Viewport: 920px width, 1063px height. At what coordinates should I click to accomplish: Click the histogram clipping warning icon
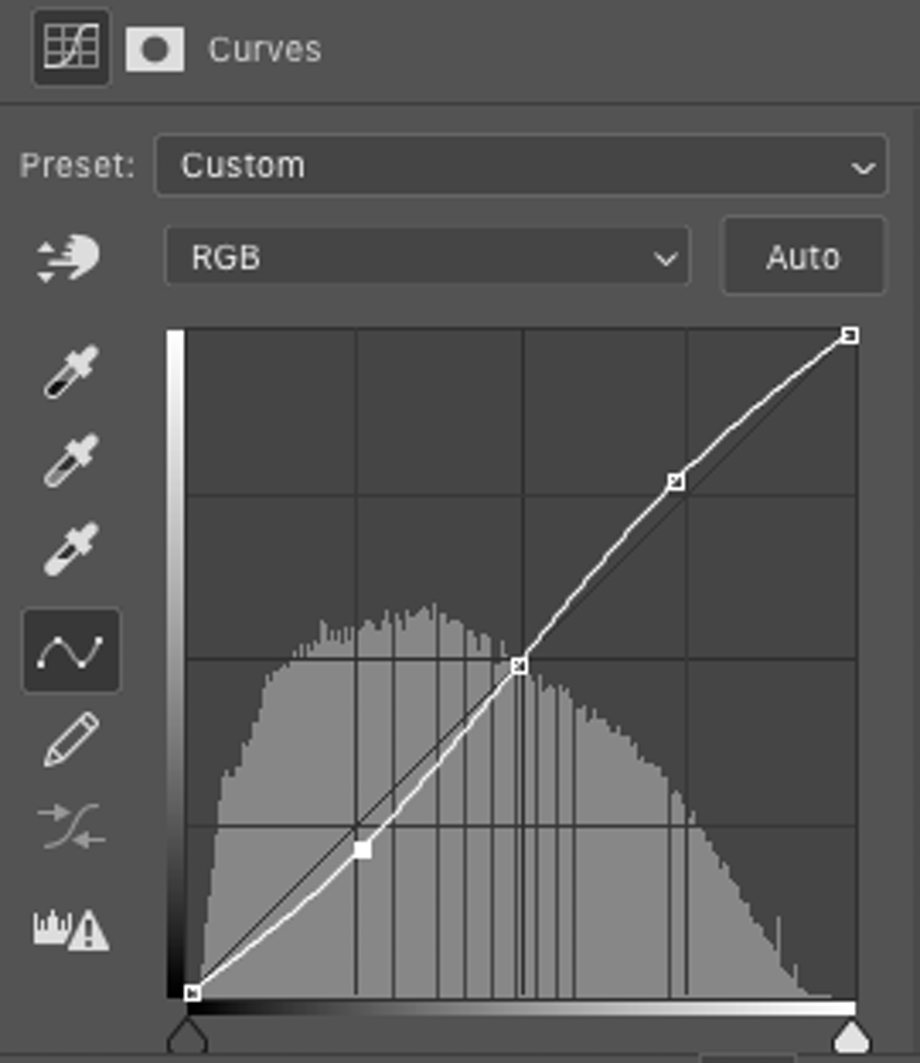(x=71, y=929)
